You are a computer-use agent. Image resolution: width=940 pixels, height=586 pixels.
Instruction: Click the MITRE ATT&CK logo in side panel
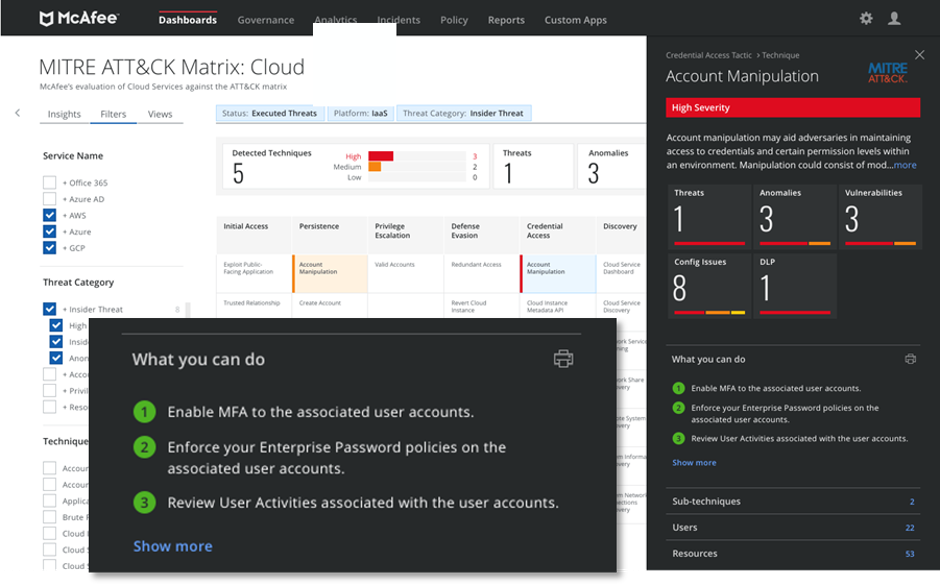(x=888, y=73)
